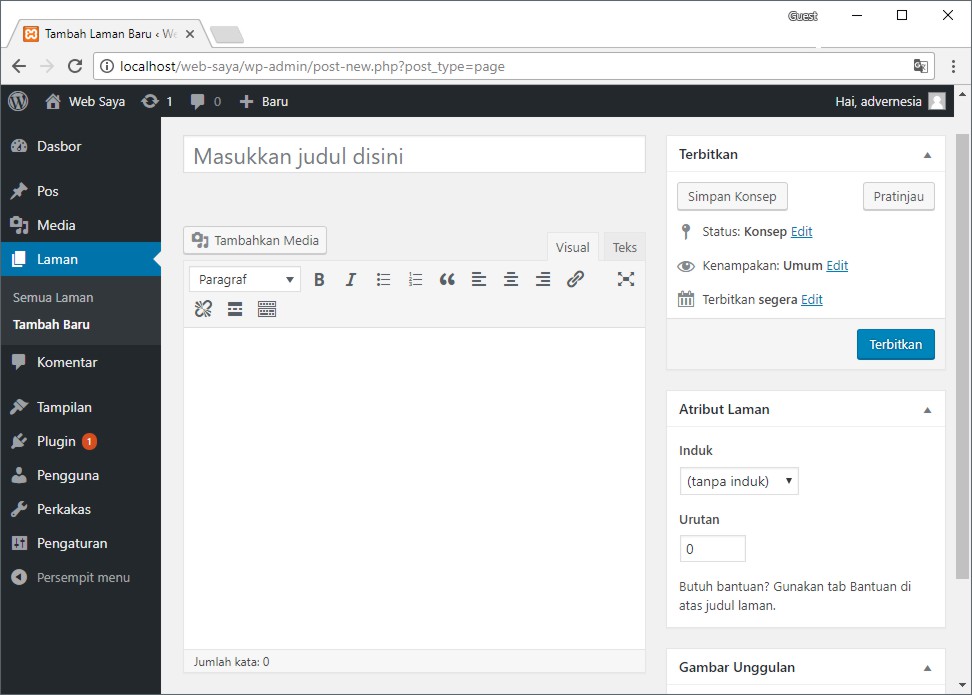
Task: Click Tambahkan Media button
Action: point(255,241)
